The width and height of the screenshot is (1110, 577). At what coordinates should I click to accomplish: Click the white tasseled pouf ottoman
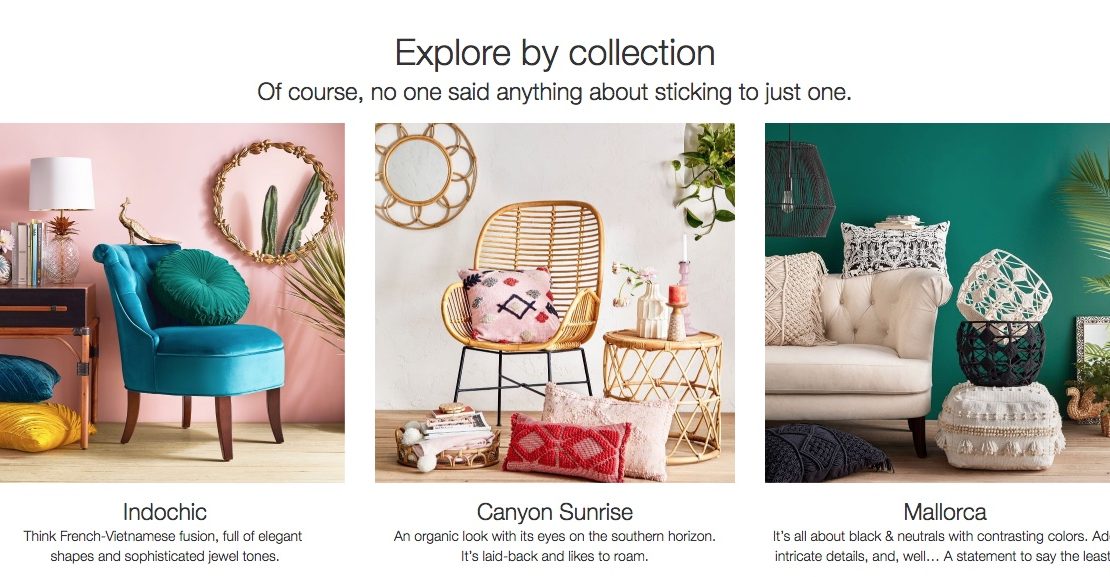(x=1000, y=426)
